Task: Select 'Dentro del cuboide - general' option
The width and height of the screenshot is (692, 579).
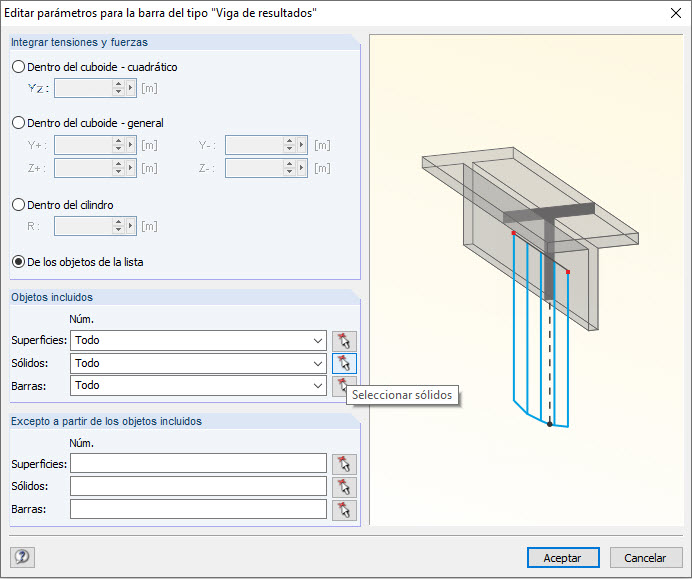Action: [19, 123]
